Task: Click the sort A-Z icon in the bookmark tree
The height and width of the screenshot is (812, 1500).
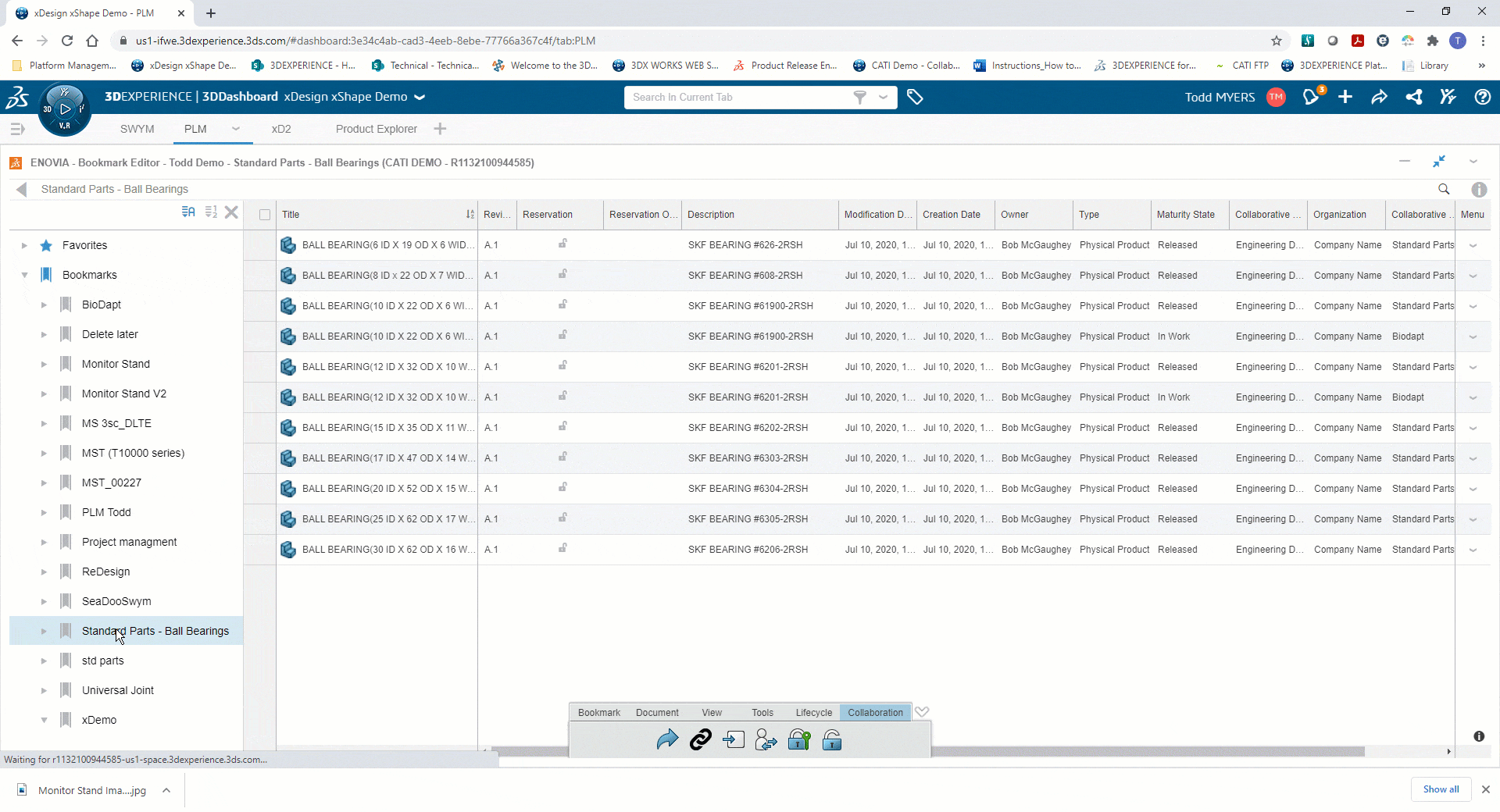Action: [188, 212]
